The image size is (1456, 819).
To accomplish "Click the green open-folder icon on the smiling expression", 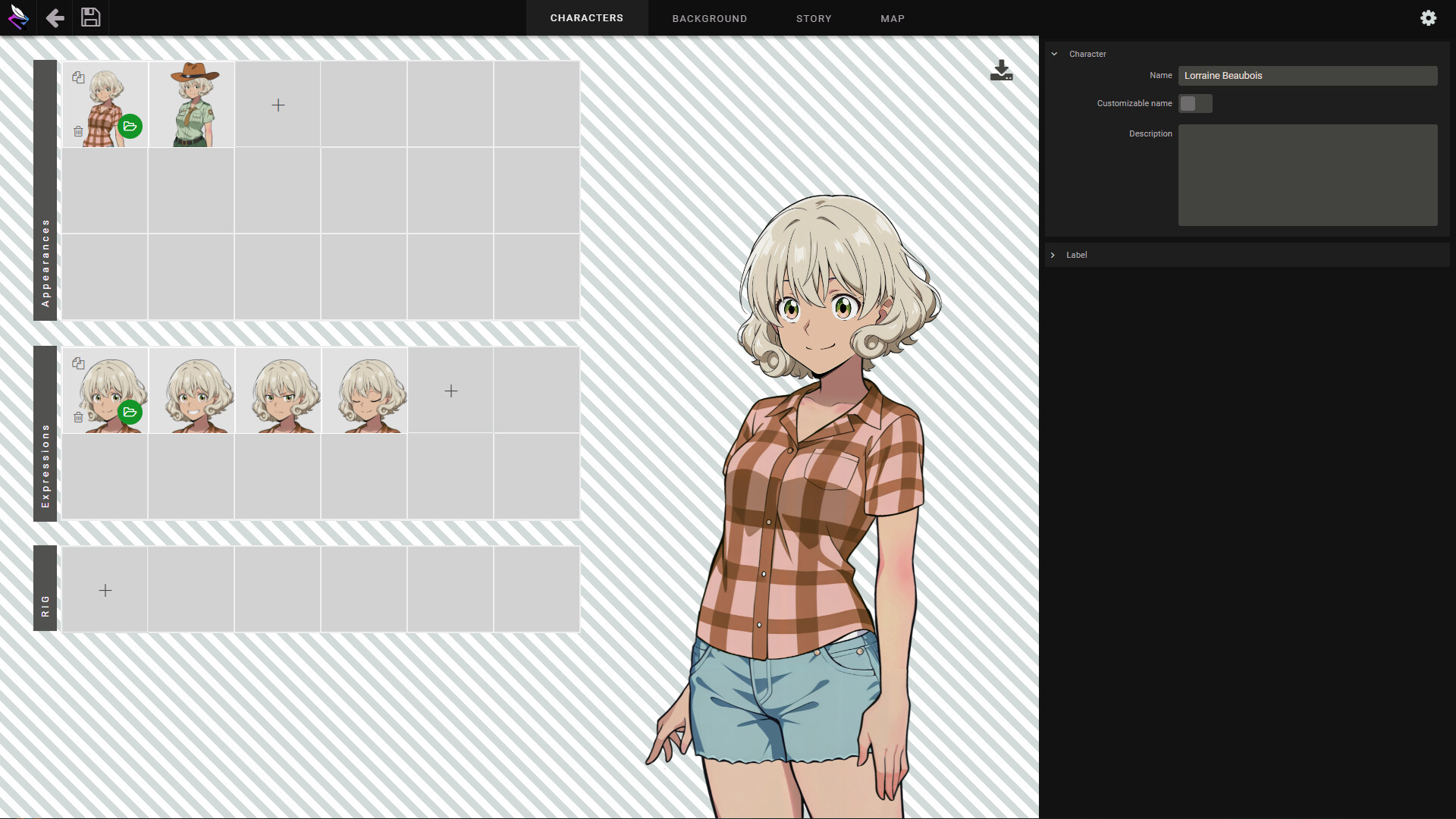I will coord(130,413).
